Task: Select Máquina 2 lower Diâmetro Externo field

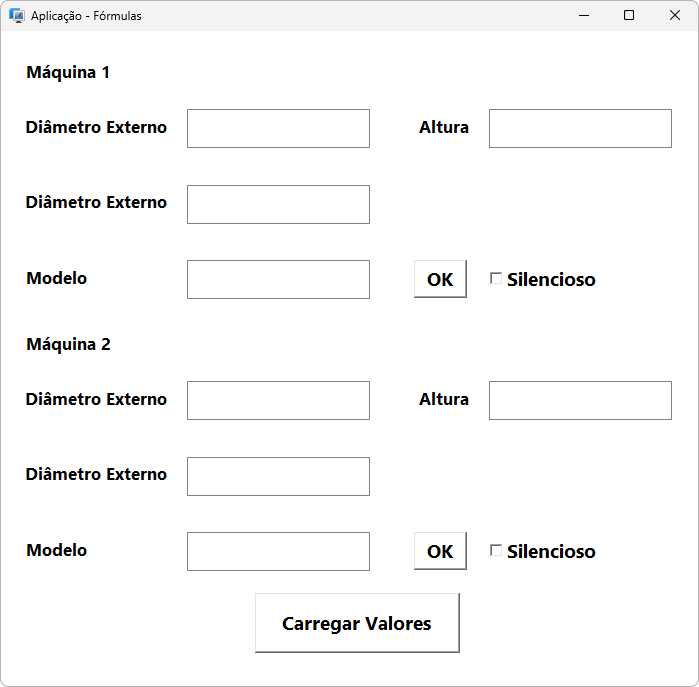Action: [278, 476]
